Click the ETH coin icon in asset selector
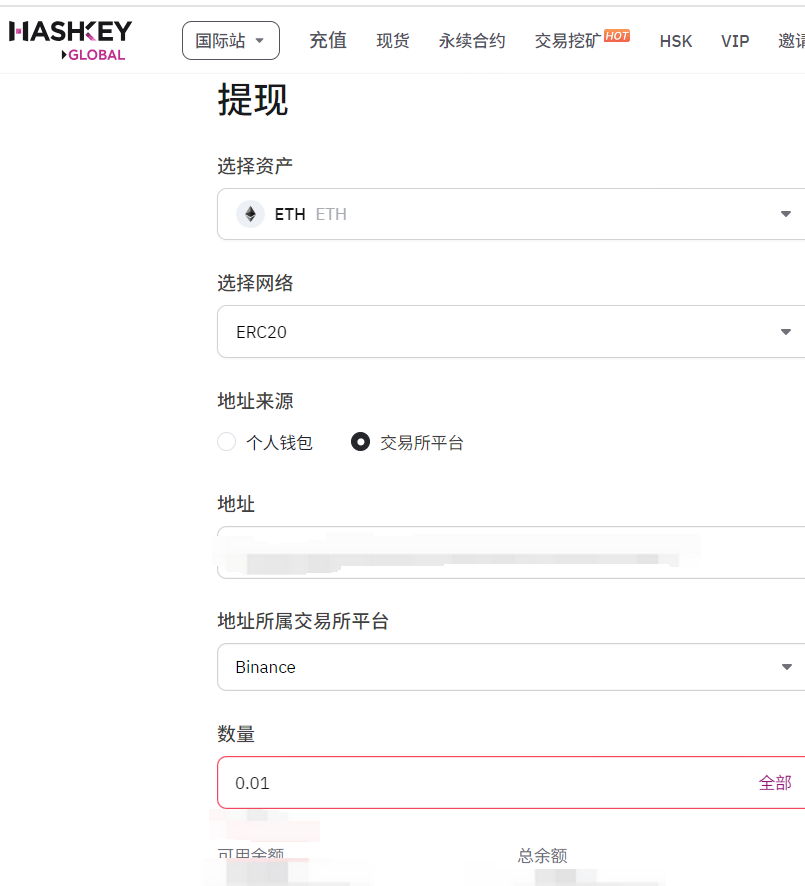 point(250,214)
